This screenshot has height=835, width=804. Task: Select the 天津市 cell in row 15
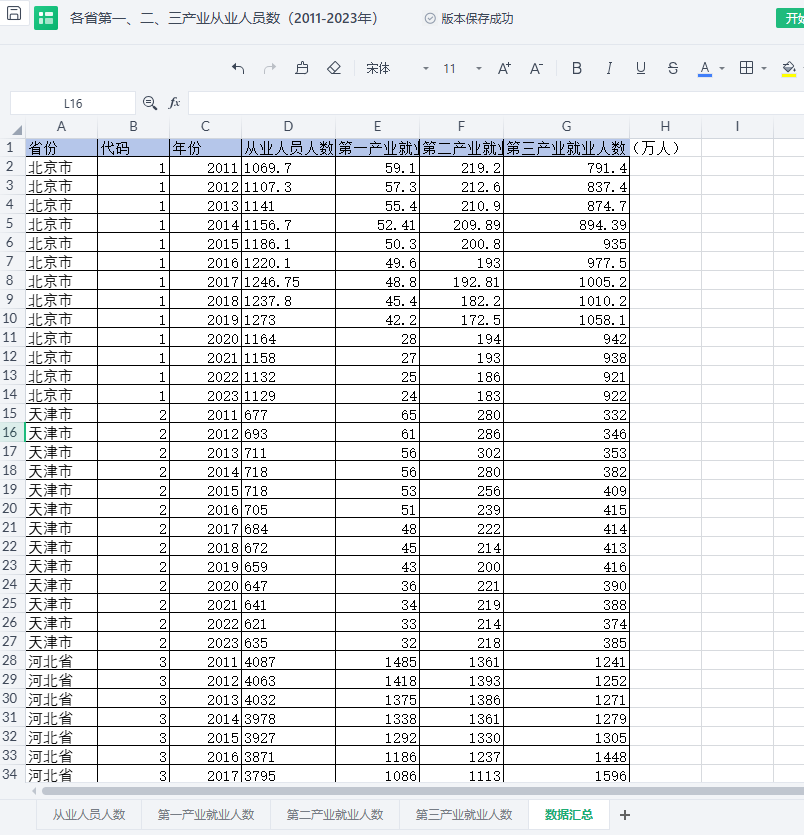pos(61,414)
